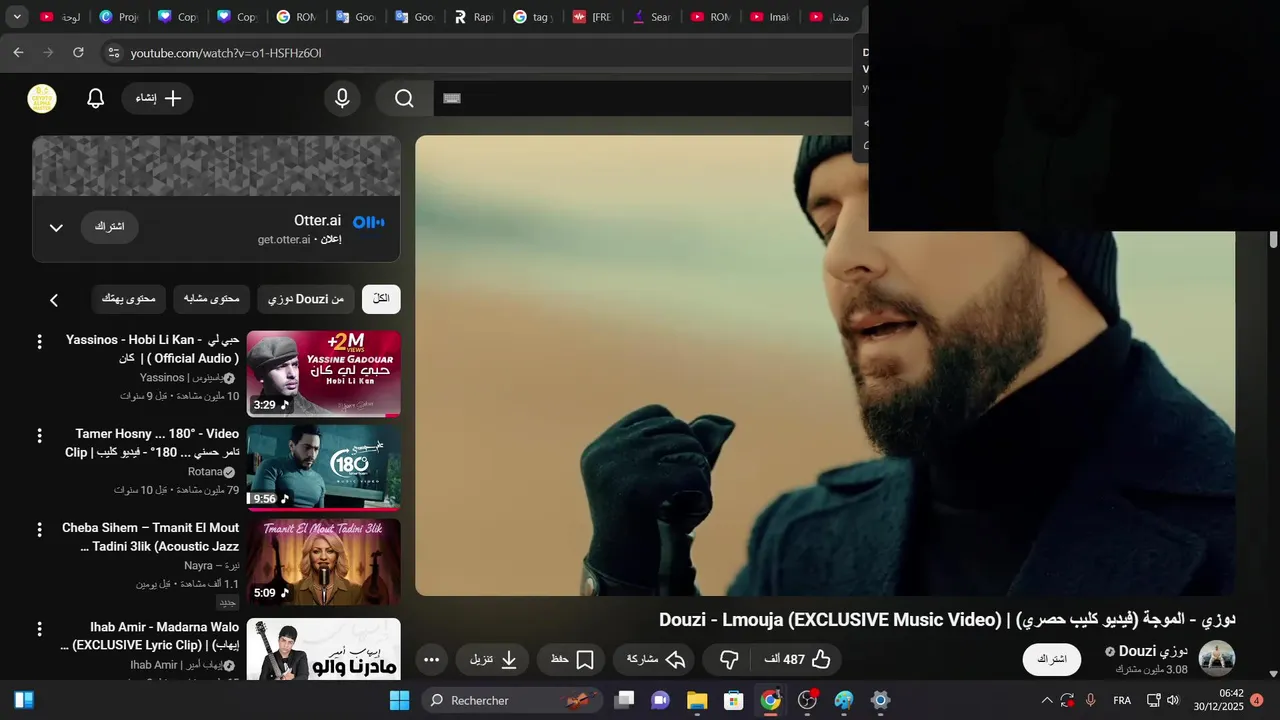1280x720 pixels.
Task: Open File Explorer from the taskbar
Action: tap(697, 700)
